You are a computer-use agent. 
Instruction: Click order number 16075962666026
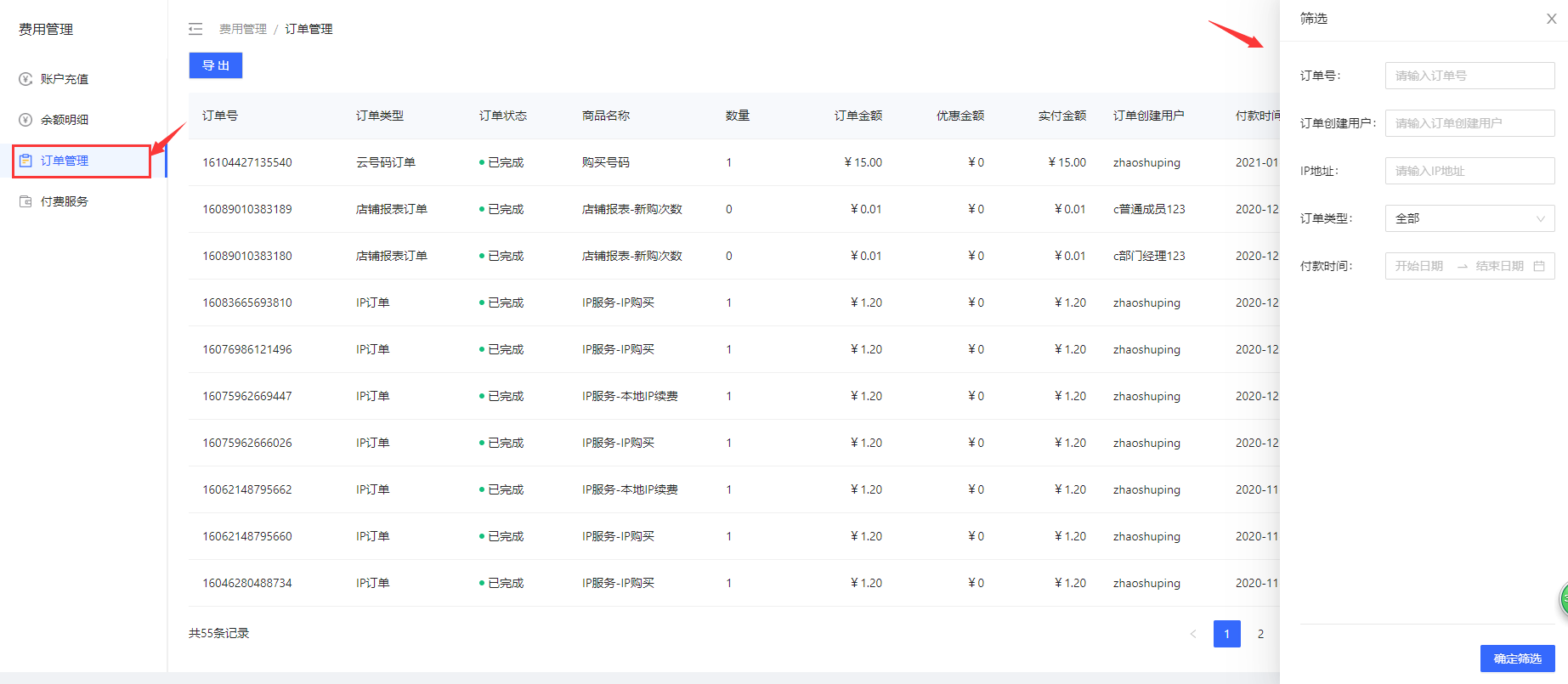(247, 443)
